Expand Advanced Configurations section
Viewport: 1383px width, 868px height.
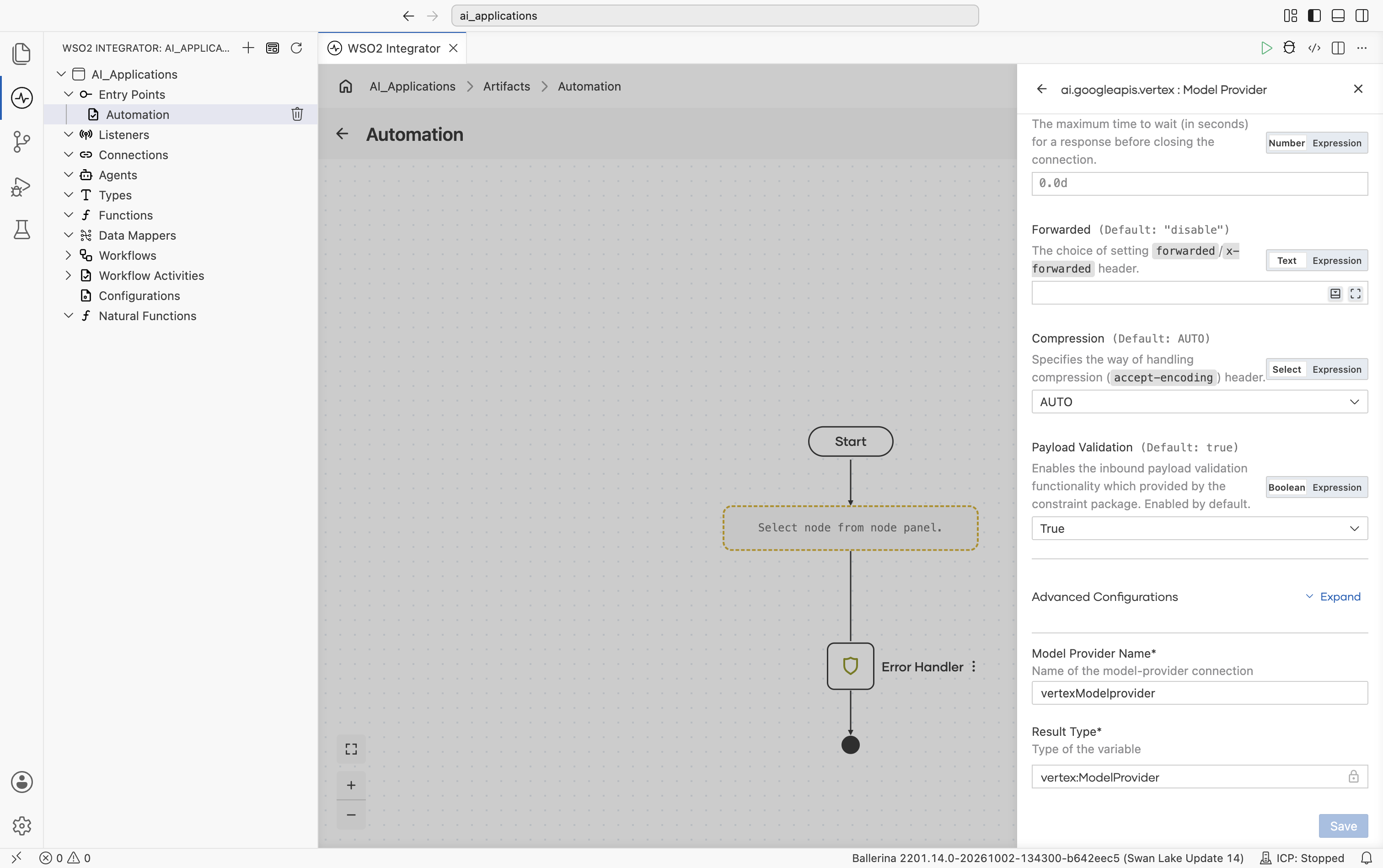click(x=1333, y=596)
